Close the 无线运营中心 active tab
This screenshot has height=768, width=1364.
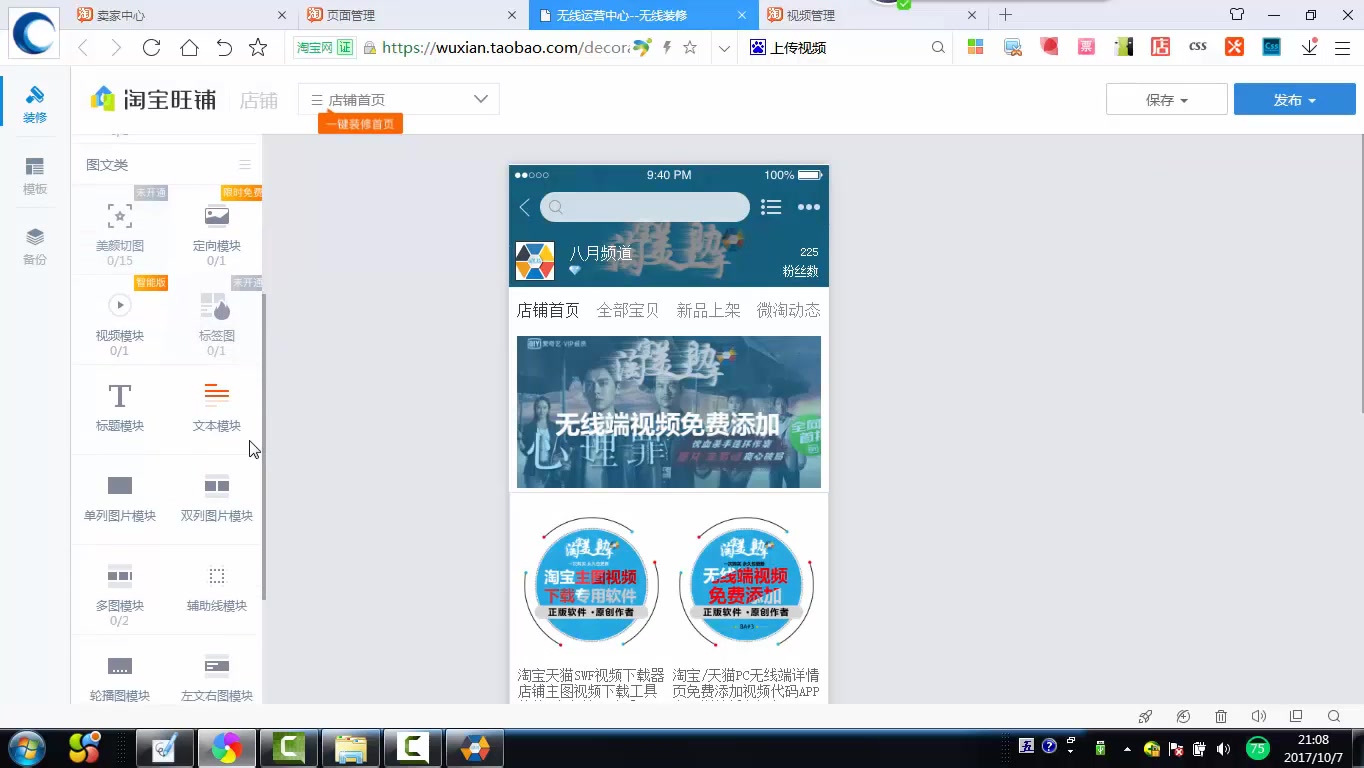pyautogui.click(x=741, y=15)
